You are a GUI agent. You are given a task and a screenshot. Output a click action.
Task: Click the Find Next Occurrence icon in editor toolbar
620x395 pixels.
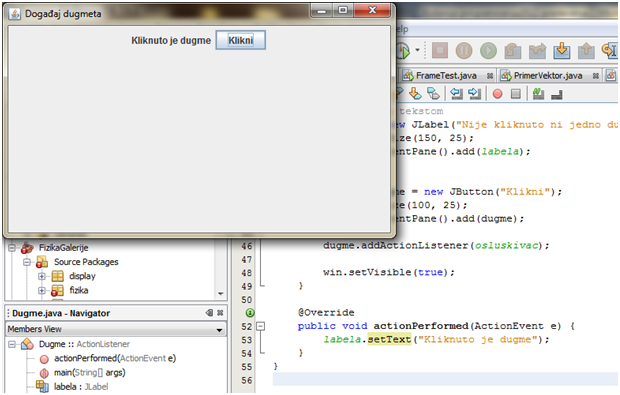(416, 94)
